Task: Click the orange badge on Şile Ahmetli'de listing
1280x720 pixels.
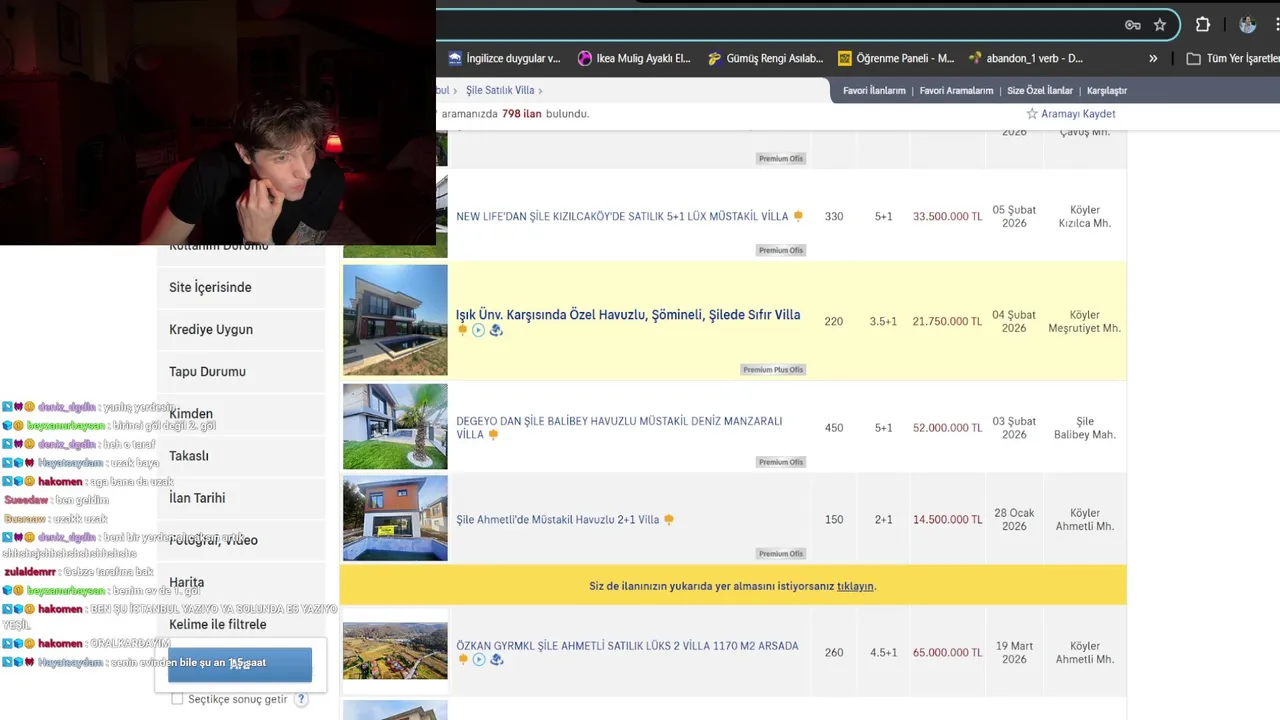Action: tap(669, 520)
